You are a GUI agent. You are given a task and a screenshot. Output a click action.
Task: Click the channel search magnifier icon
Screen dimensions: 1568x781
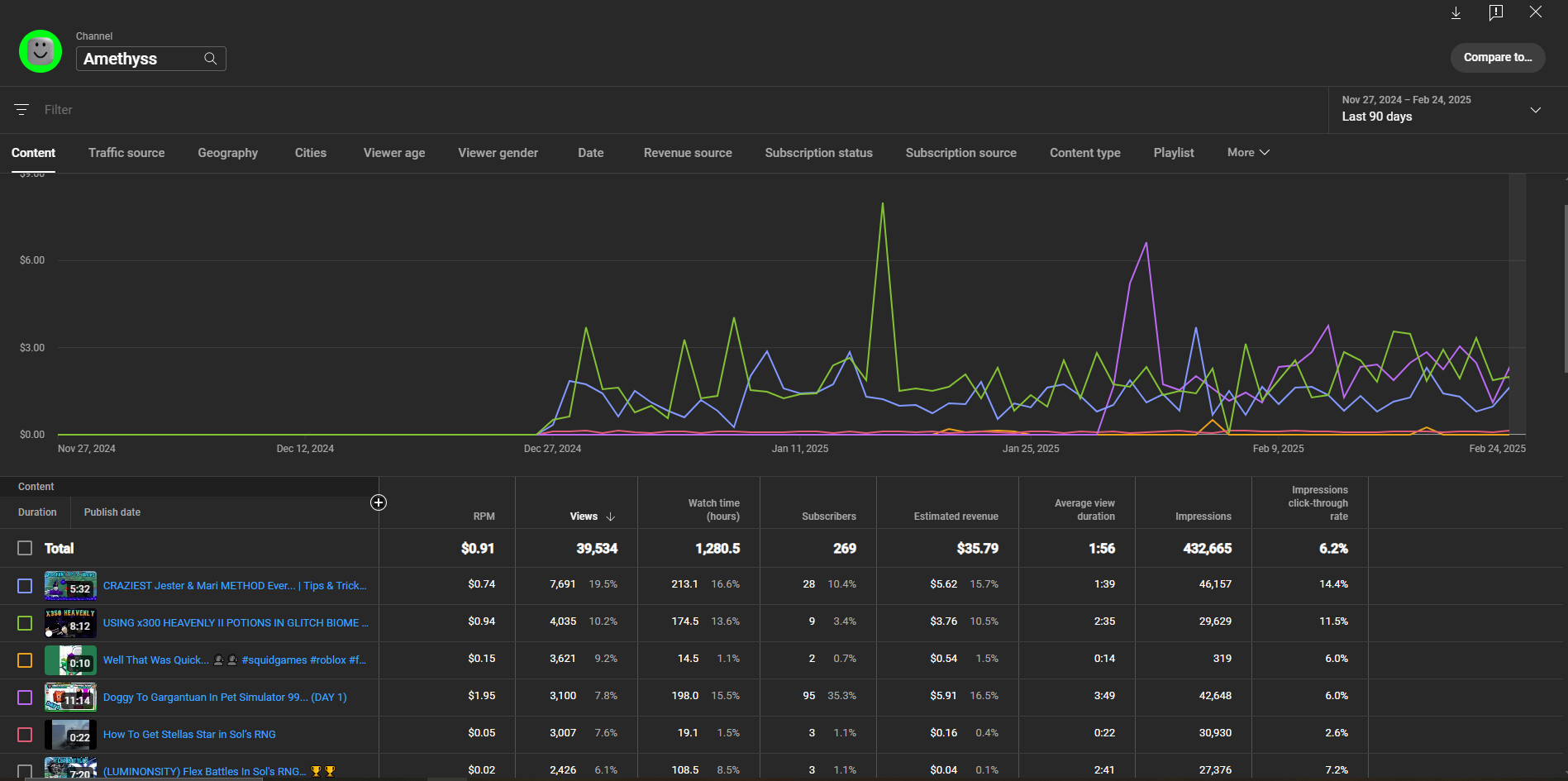tap(211, 59)
